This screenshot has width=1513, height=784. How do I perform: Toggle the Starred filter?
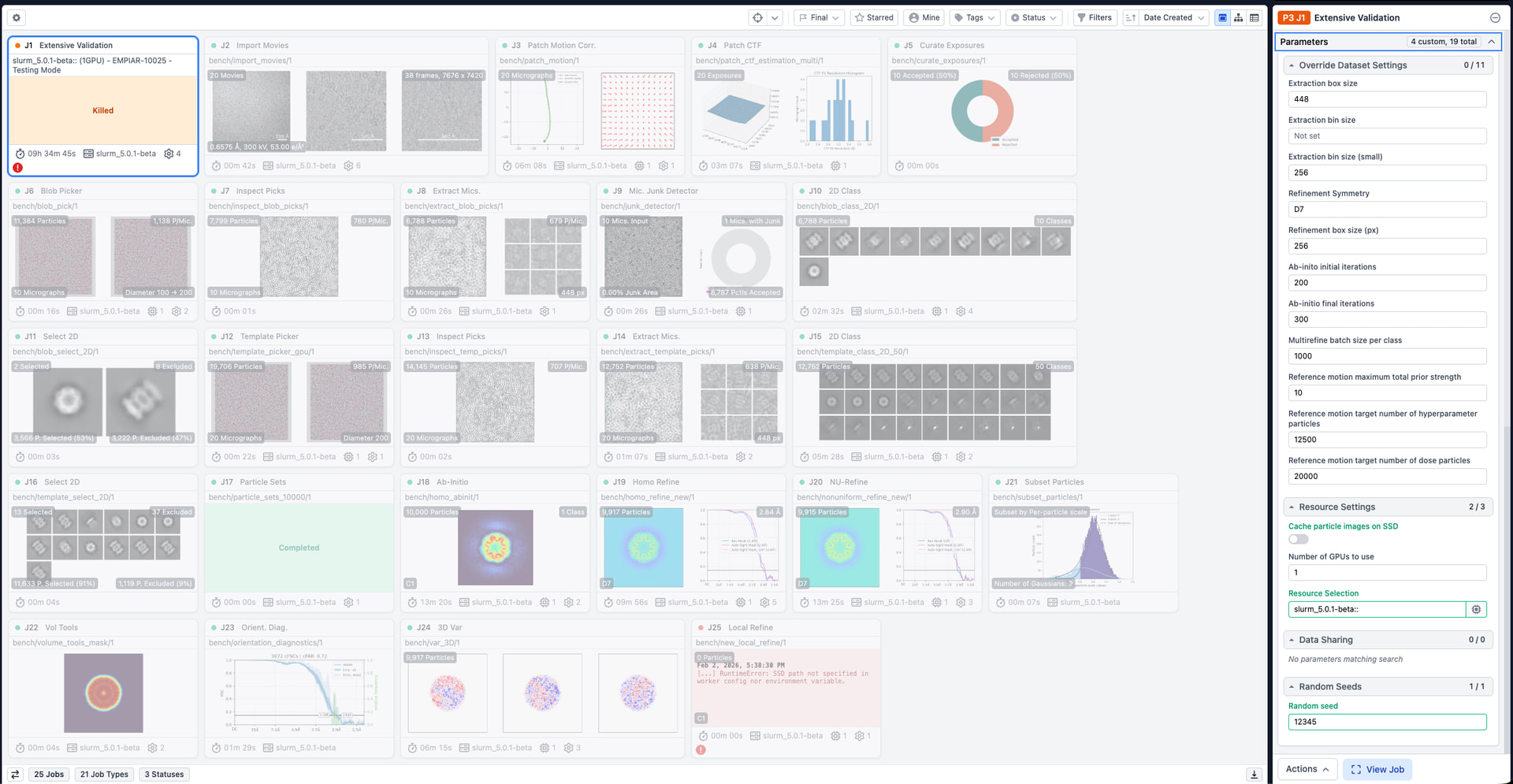point(874,17)
